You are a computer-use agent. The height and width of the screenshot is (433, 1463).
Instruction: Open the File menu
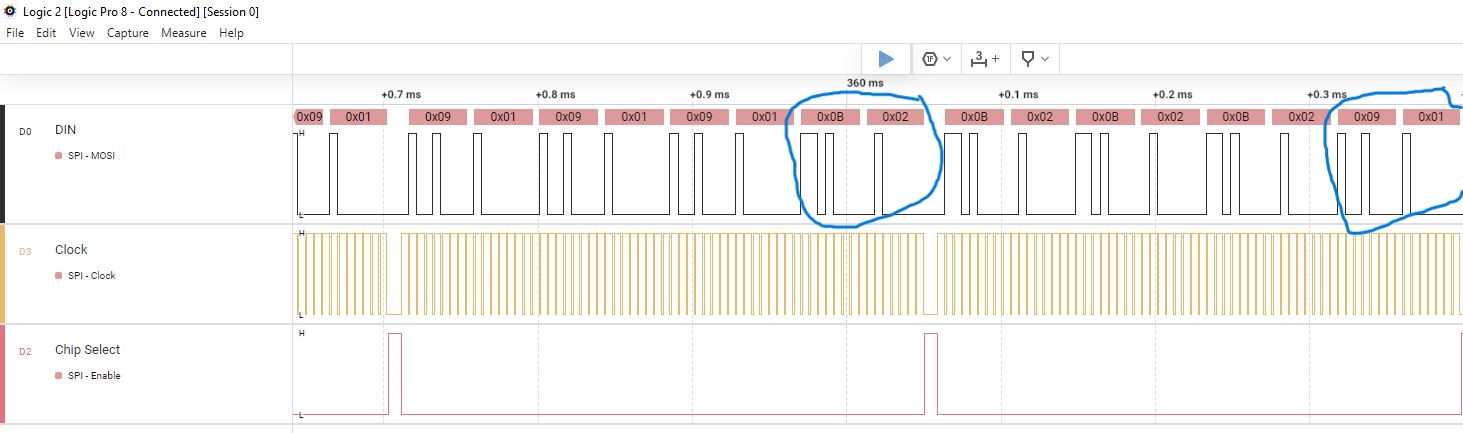pos(15,33)
